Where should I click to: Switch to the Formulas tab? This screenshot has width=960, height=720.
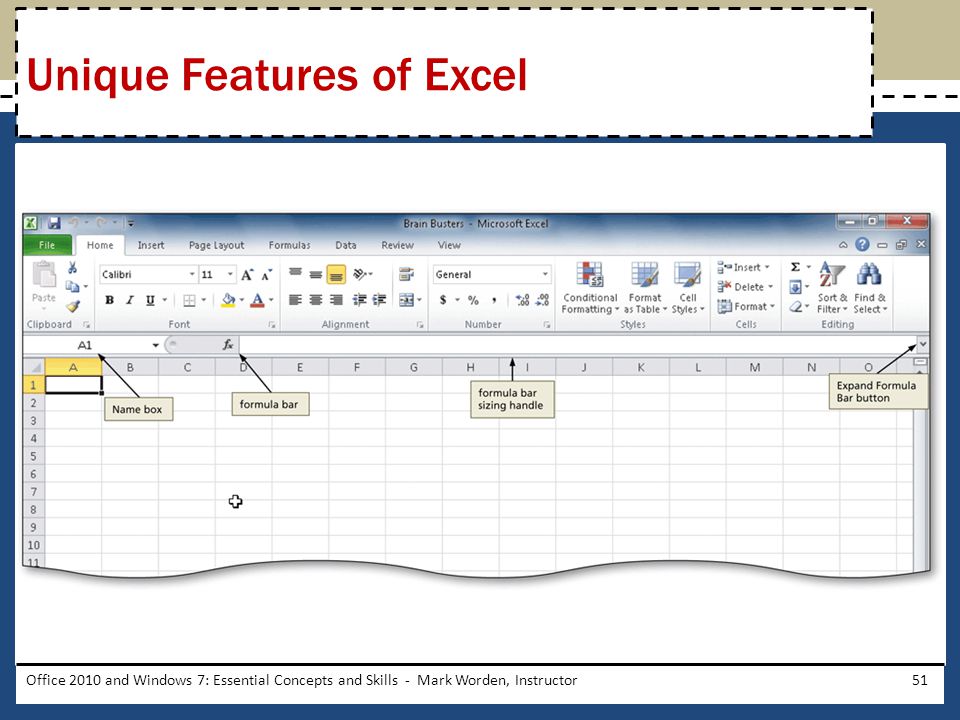289,245
